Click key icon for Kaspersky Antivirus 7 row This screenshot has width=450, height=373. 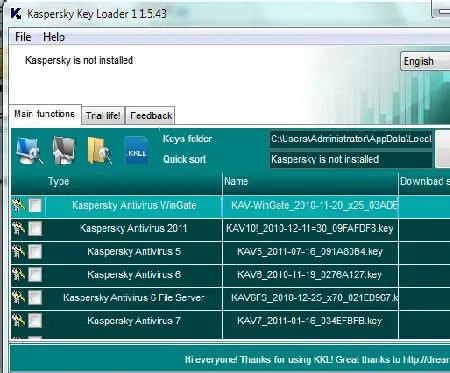pyautogui.click(x=19, y=320)
